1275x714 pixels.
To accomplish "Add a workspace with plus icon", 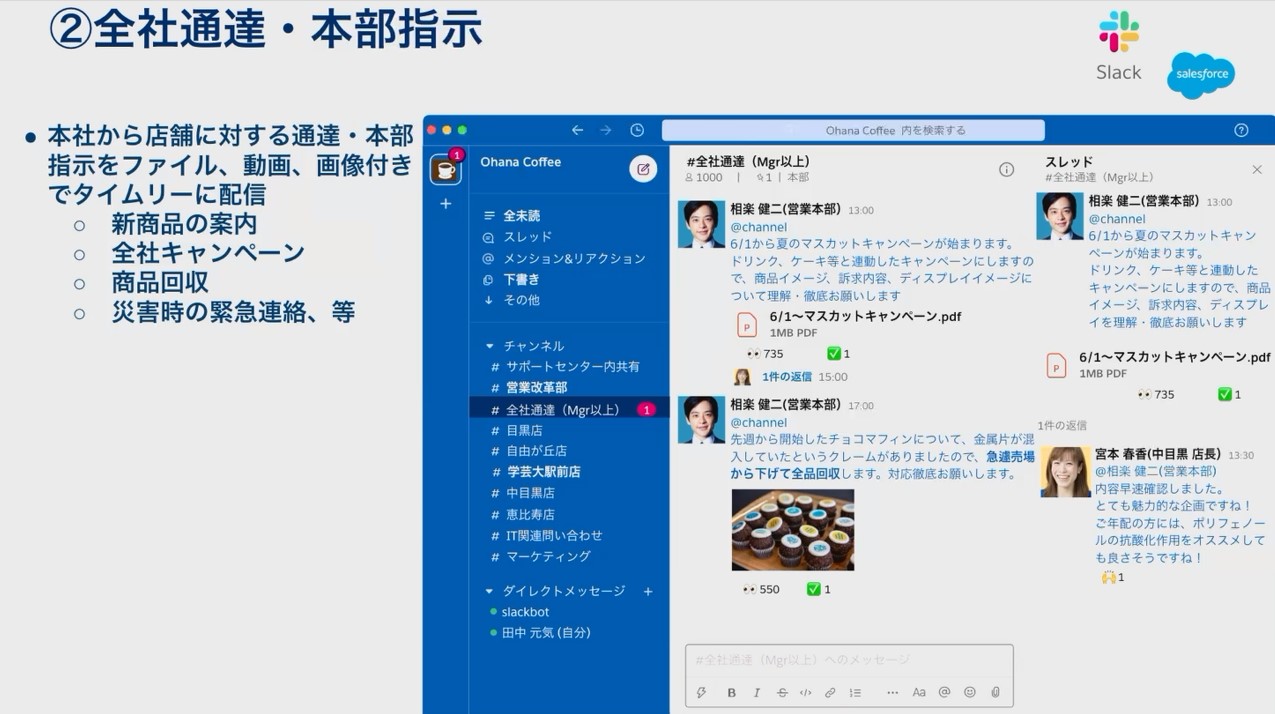I will point(445,204).
